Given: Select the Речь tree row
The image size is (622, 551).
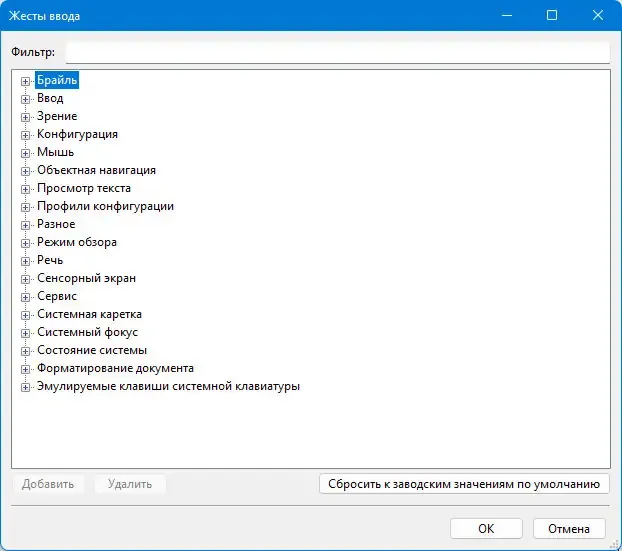Looking at the screenshot, I should (x=50, y=260).
